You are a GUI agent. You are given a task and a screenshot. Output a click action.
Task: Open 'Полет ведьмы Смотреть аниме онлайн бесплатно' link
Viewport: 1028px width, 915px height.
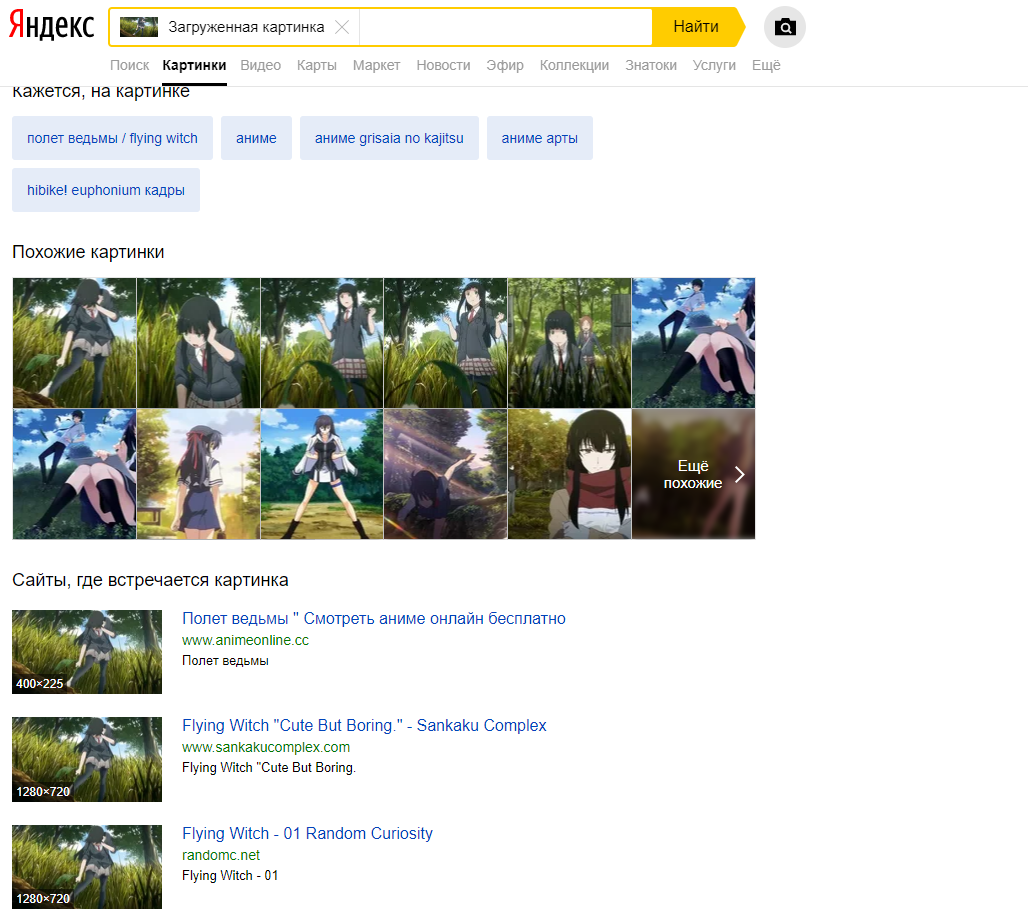(374, 619)
